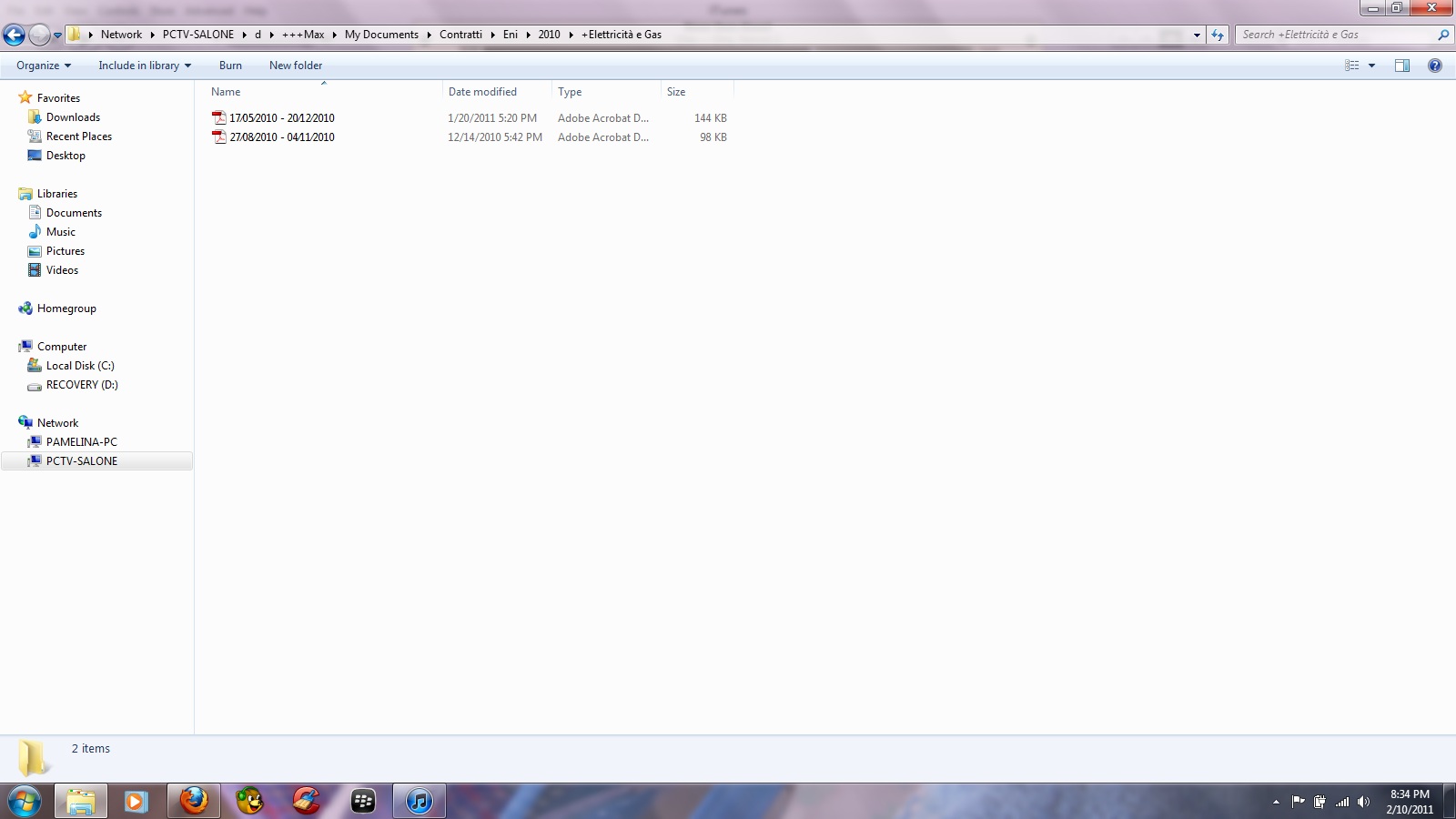This screenshot has width=1456, height=819.
Task: Open the Windows Start button
Action: [x=25, y=802]
